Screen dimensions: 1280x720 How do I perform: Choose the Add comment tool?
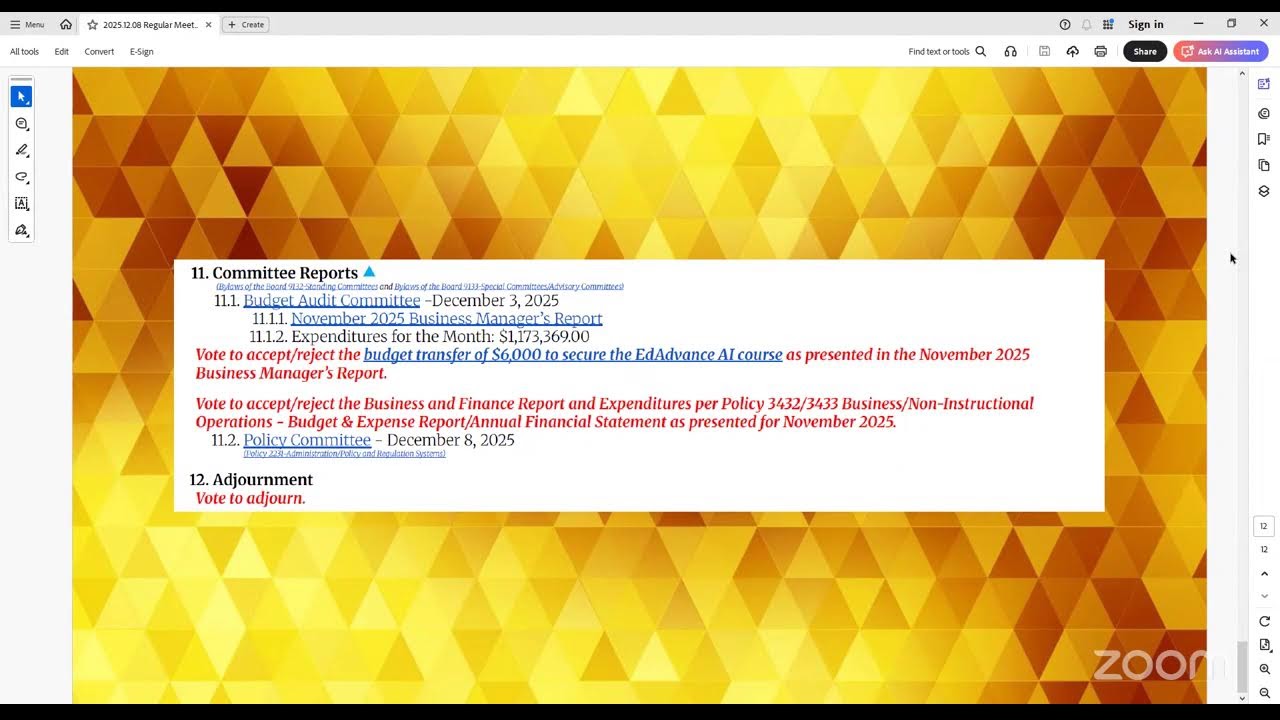click(21, 124)
